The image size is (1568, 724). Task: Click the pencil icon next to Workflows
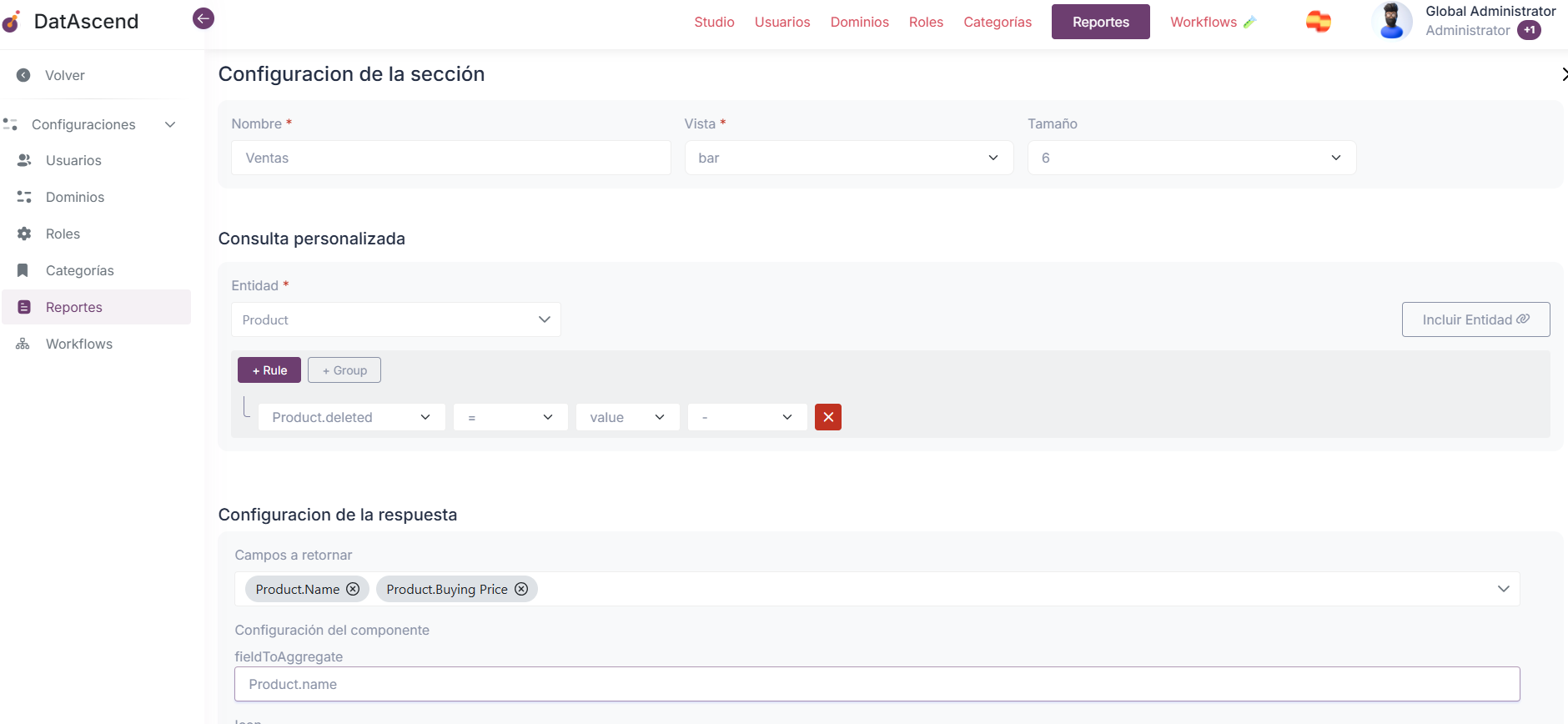[x=1249, y=23]
